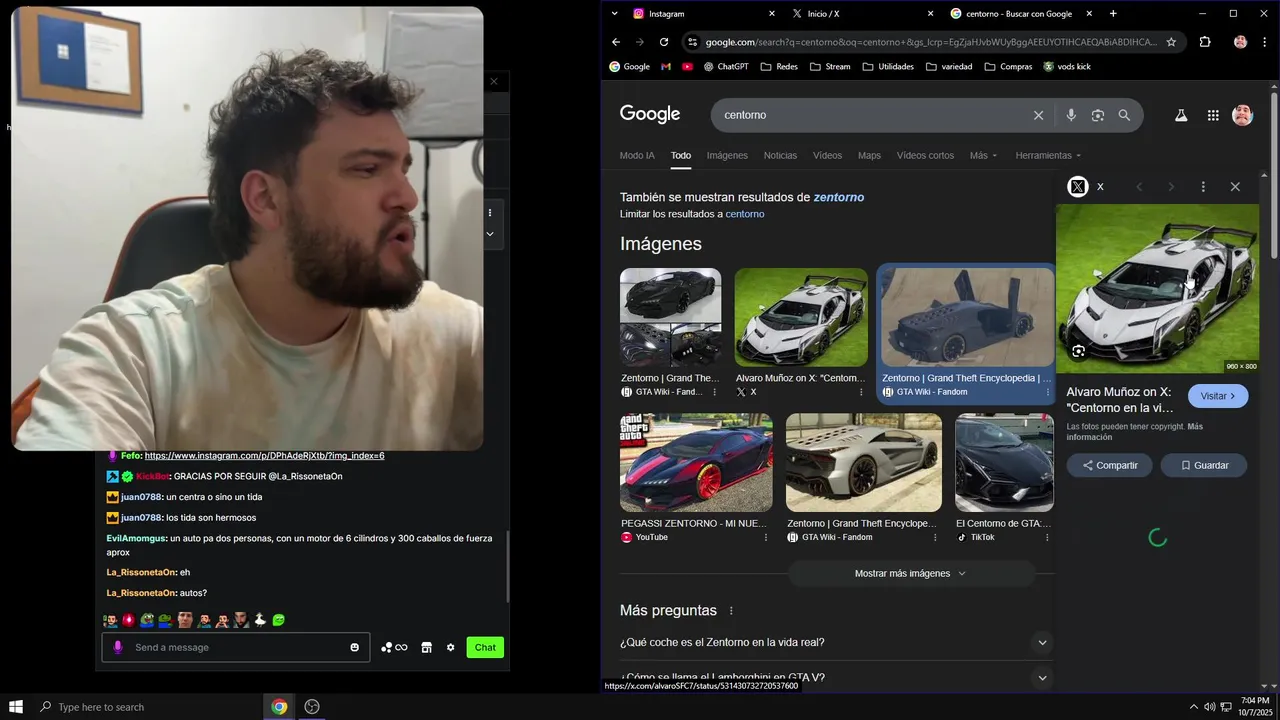Click the zentorno suggestion link
The width and height of the screenshot is (1280, 720).
839,197
